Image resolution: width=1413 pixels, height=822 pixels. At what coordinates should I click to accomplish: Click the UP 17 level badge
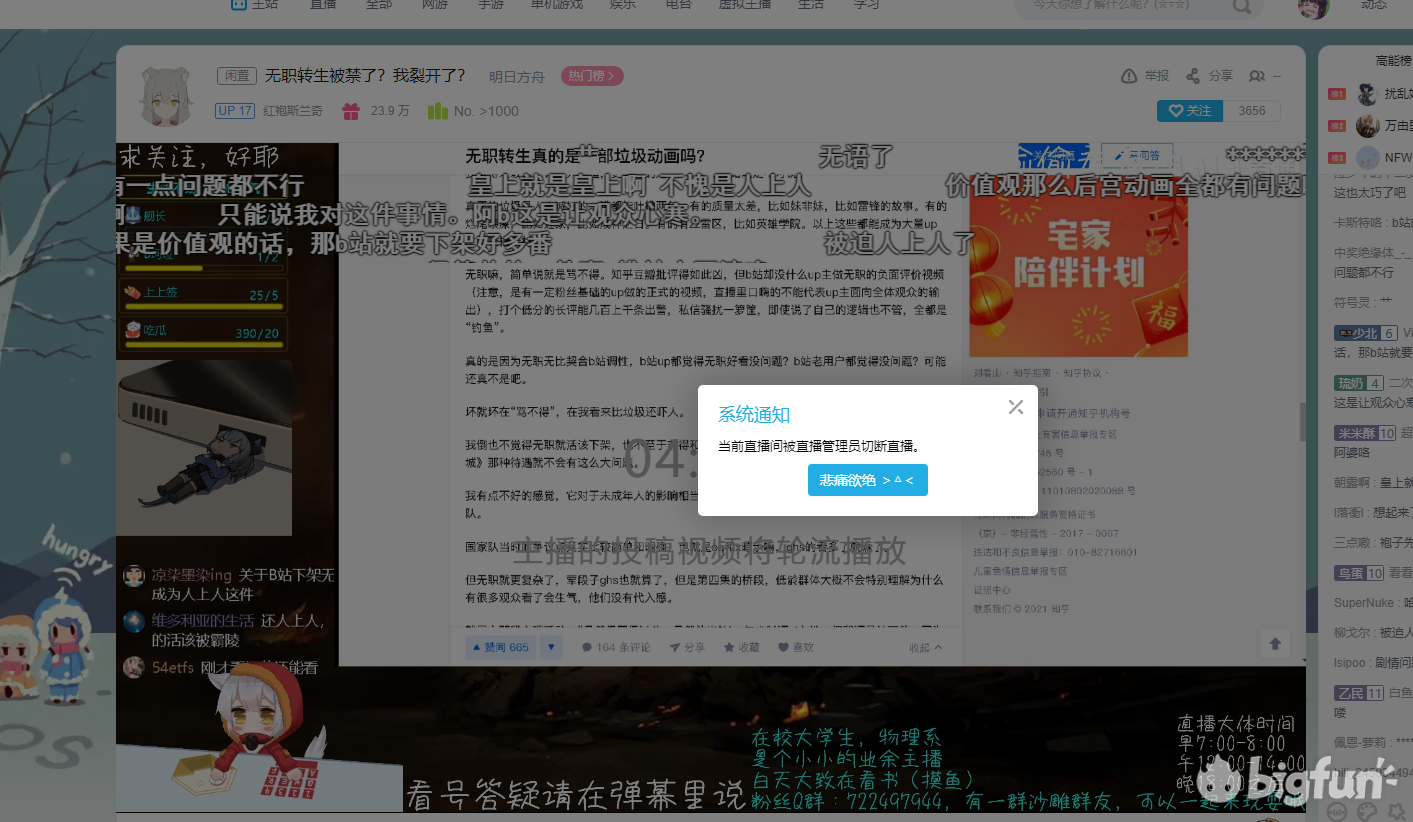pyautogui.click(x=235, y=111)
